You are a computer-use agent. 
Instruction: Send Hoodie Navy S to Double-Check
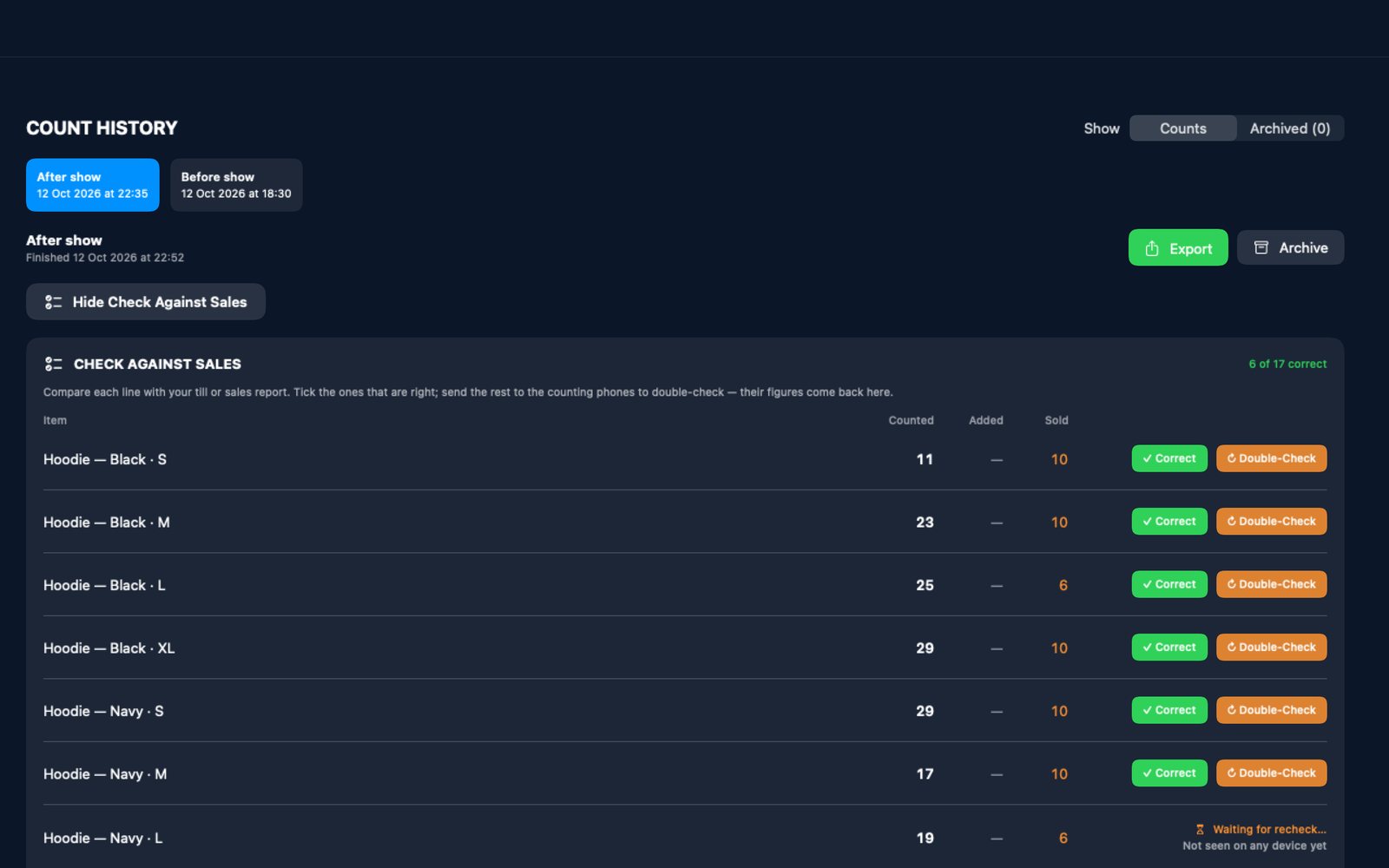(1272, 710)
